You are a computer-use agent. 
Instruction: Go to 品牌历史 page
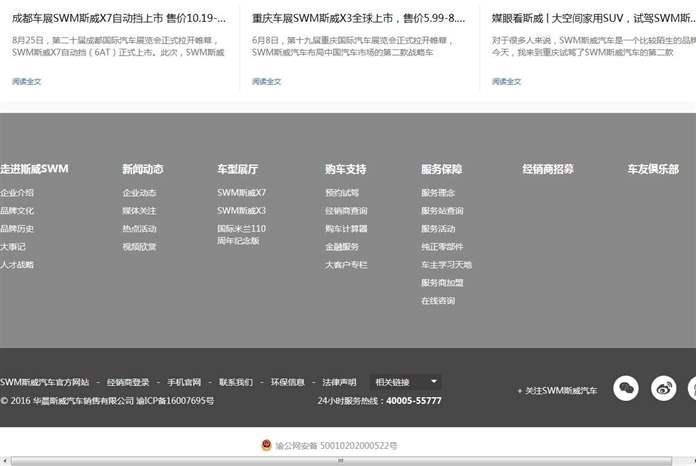coord(17,229)
